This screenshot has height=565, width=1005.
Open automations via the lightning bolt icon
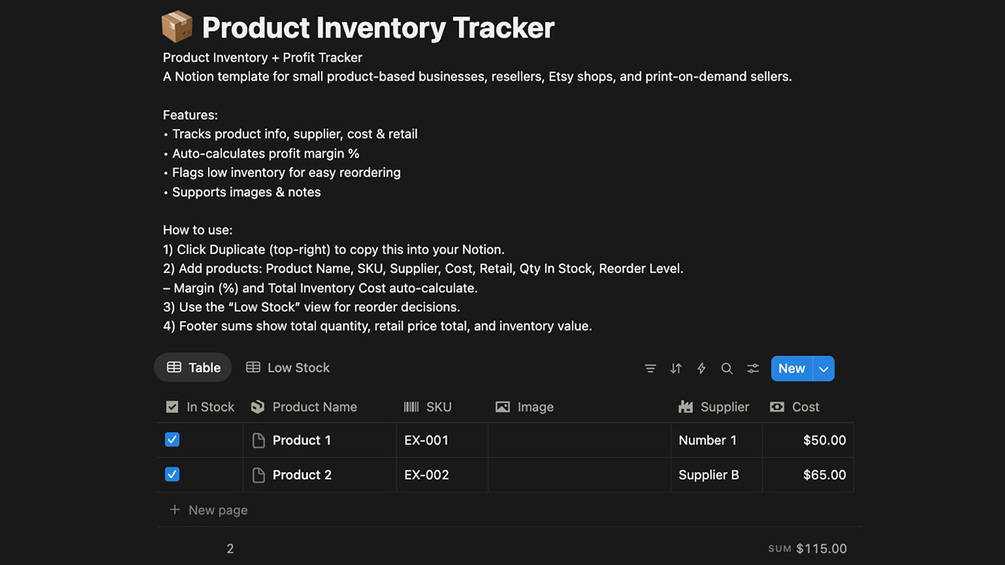pyautogui.click(x=701, y=368)
